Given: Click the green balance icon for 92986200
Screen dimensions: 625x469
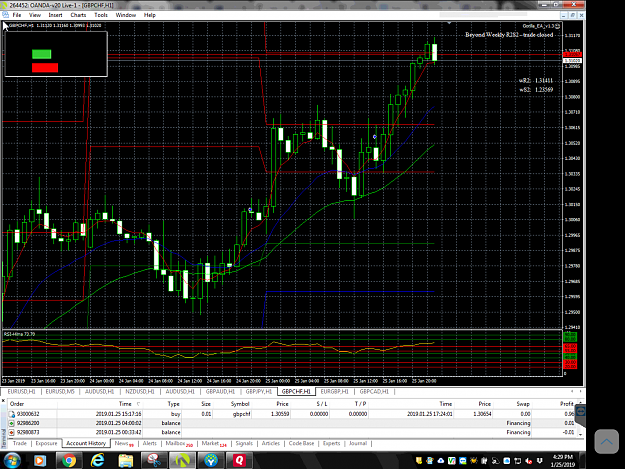Looking at the screenshot, I should [x=12, y=423].
